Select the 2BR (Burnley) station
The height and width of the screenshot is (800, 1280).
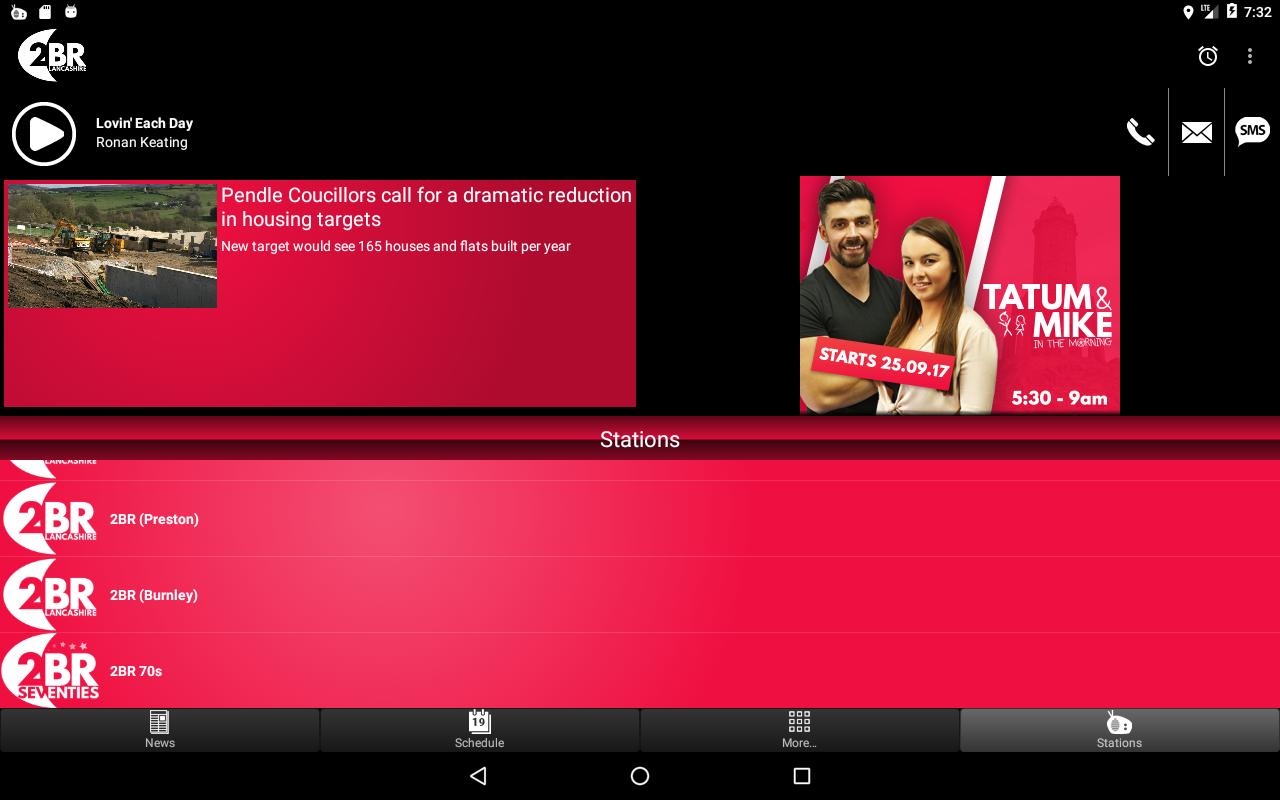point(640,595)
